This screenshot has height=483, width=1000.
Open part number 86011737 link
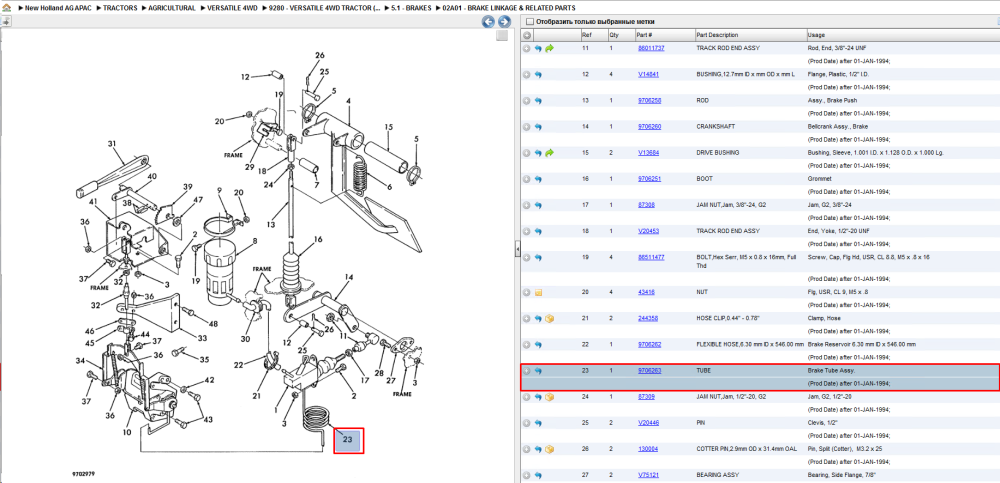tap(651, 48)
